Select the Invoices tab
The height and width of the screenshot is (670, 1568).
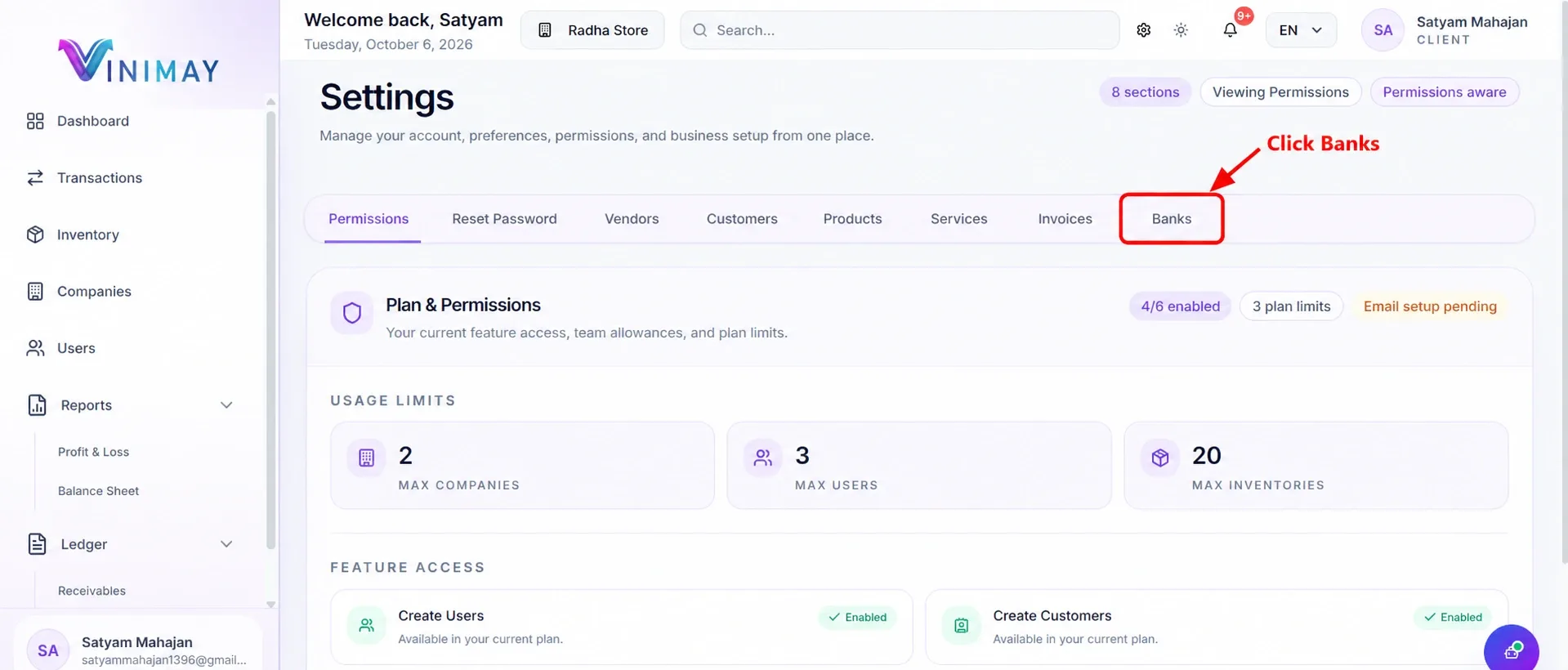pos(1065,219)
